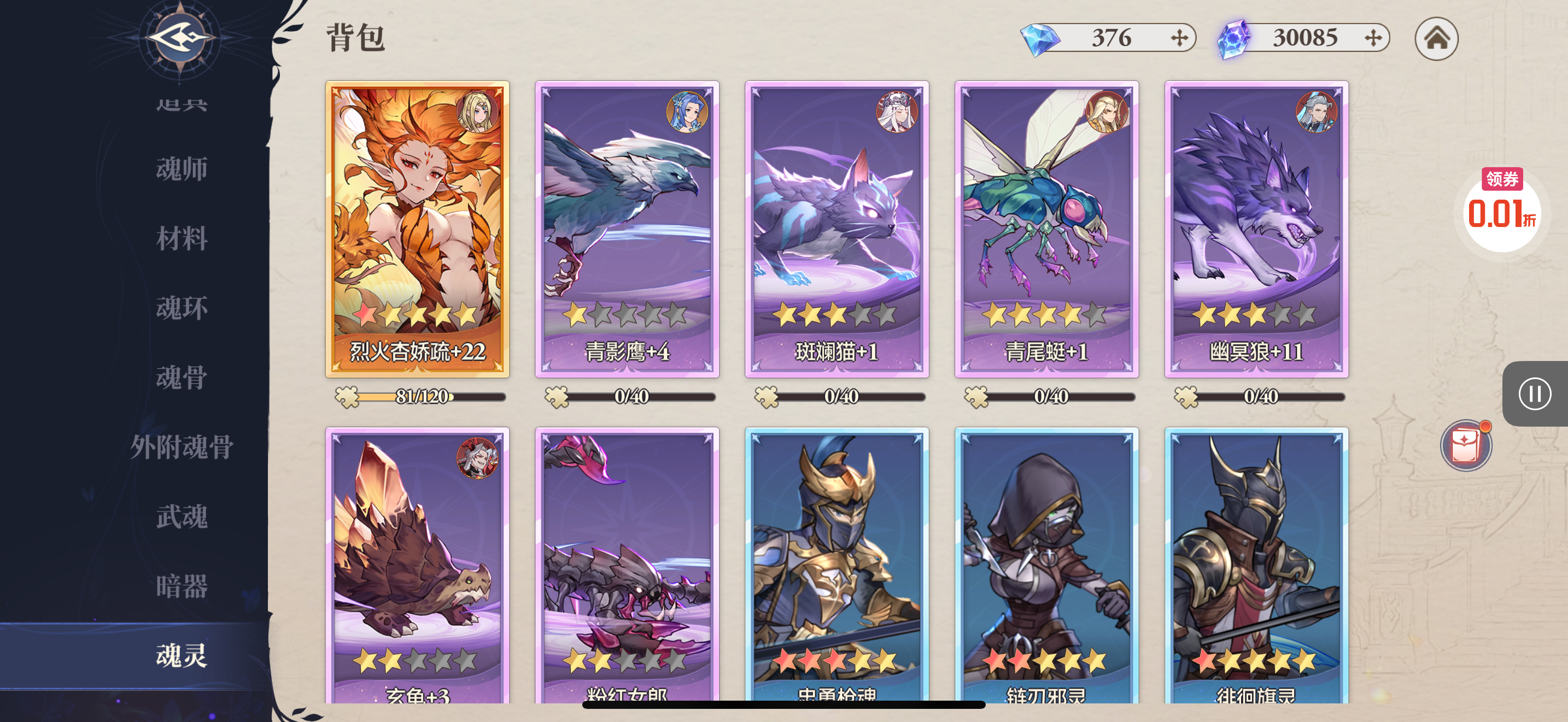
Task: Go to the home screen icon
Action: pos(1436,38)
